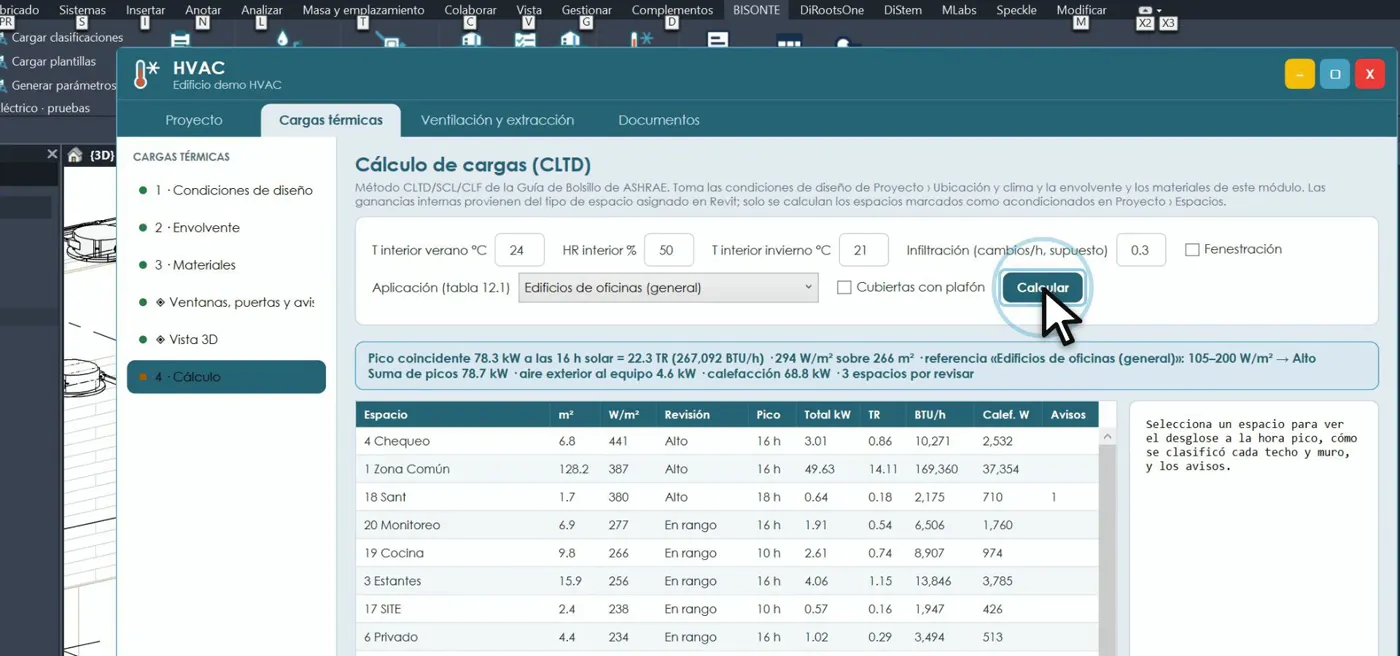The height and width of the screenshot is (656, 1400).
Task: Click the Calef. W column header
Action: point(1006,415)
